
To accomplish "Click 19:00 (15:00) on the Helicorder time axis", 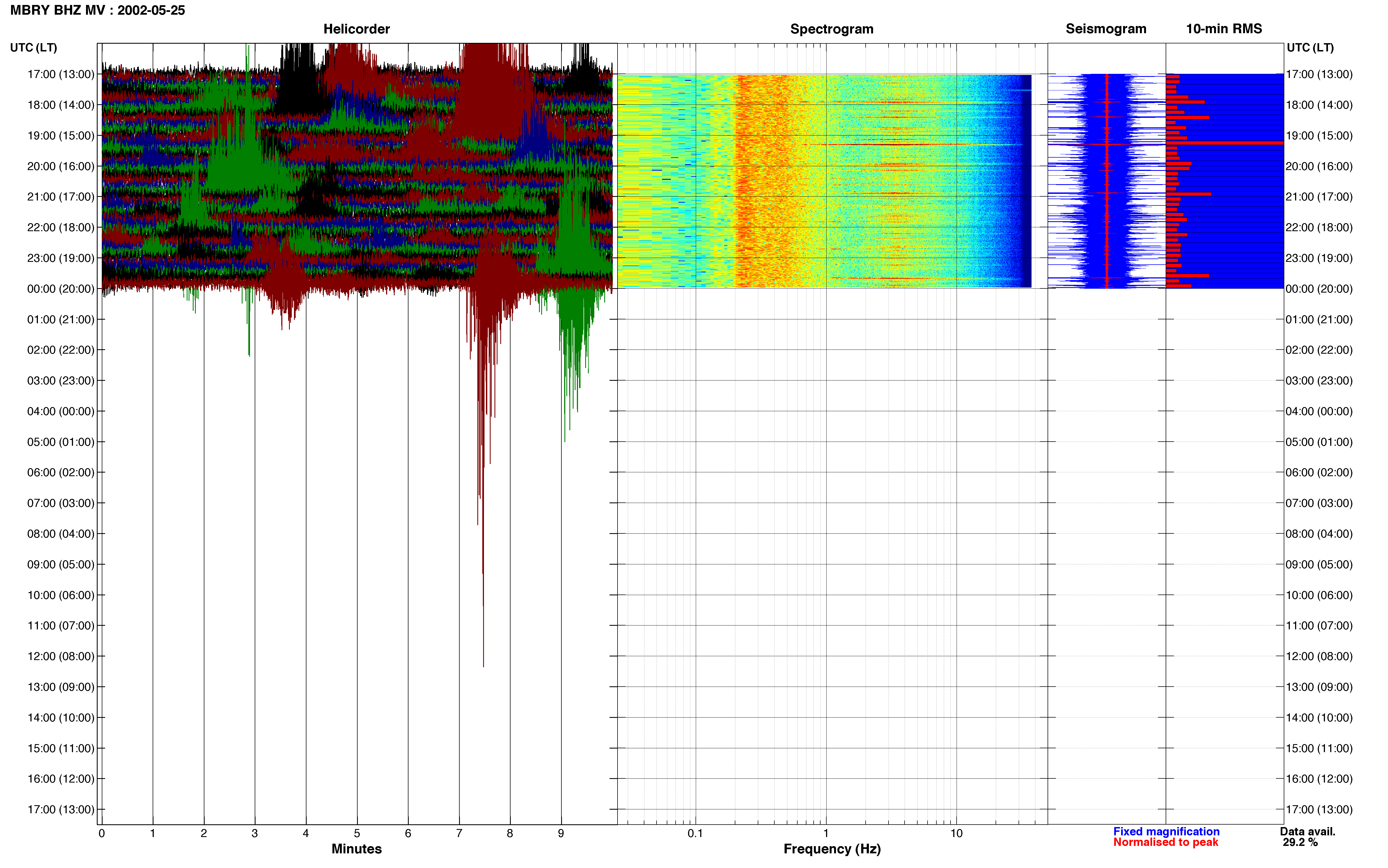I will pos(61,135).
